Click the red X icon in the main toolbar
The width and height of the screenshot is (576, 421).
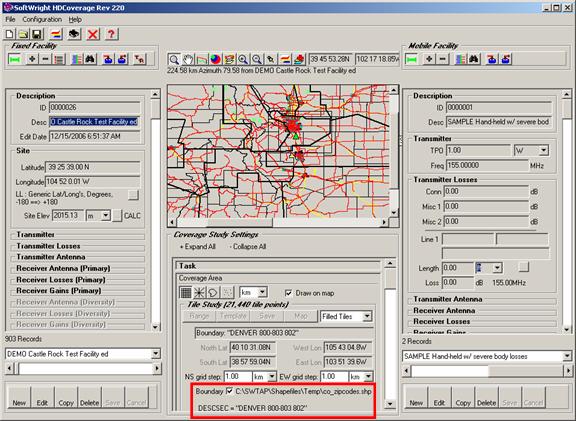click(x=93, y=34)
